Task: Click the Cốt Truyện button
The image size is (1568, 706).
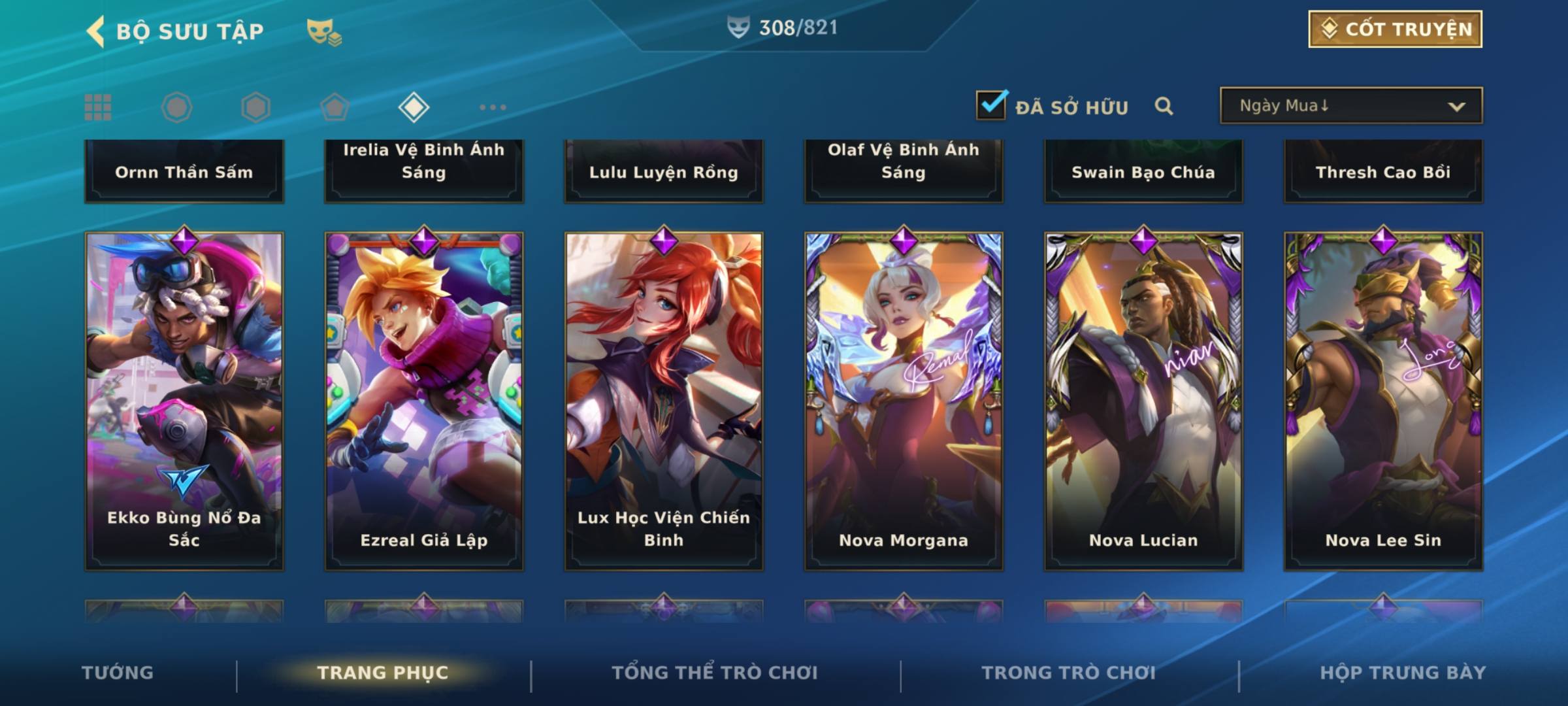Action: point(1395,29)
